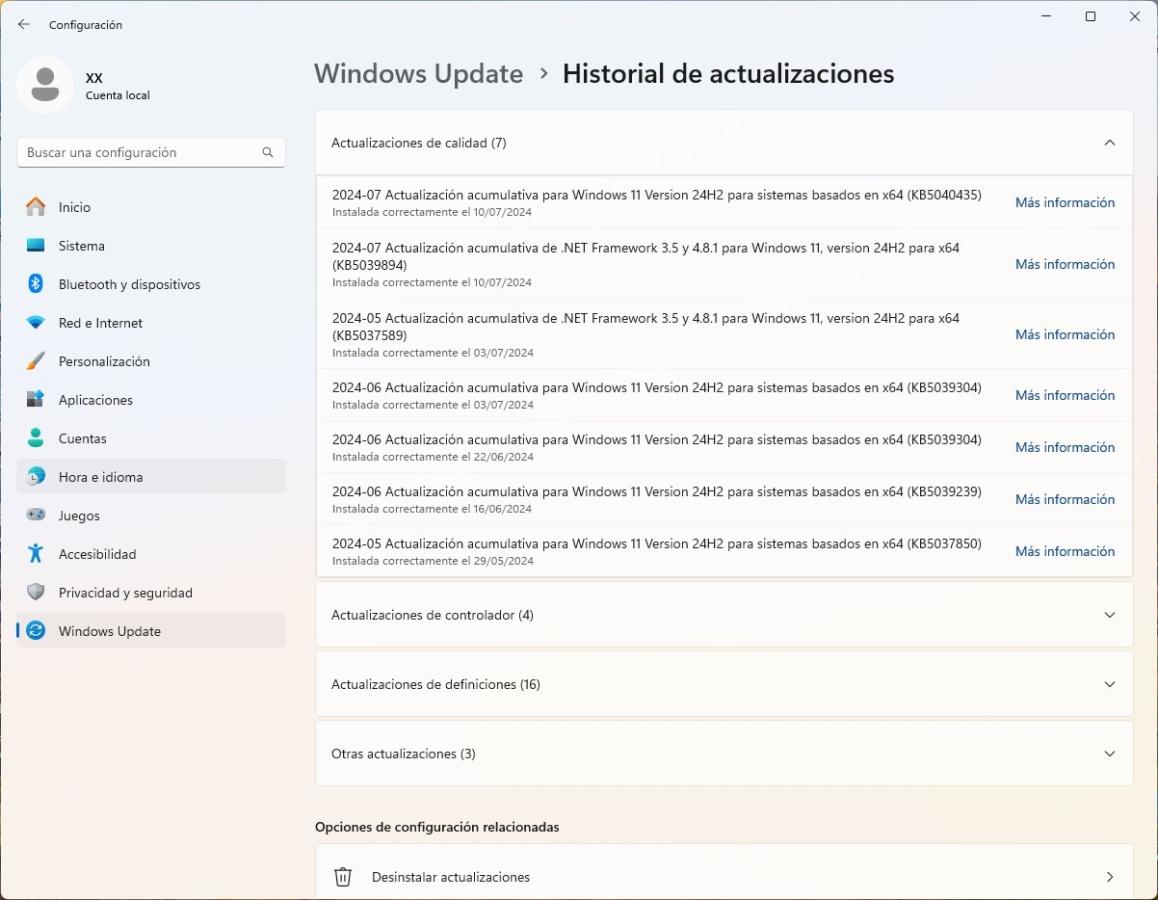Click 'Instalada correctamente el 16/06/2024' text

click(x=432, y=509)
